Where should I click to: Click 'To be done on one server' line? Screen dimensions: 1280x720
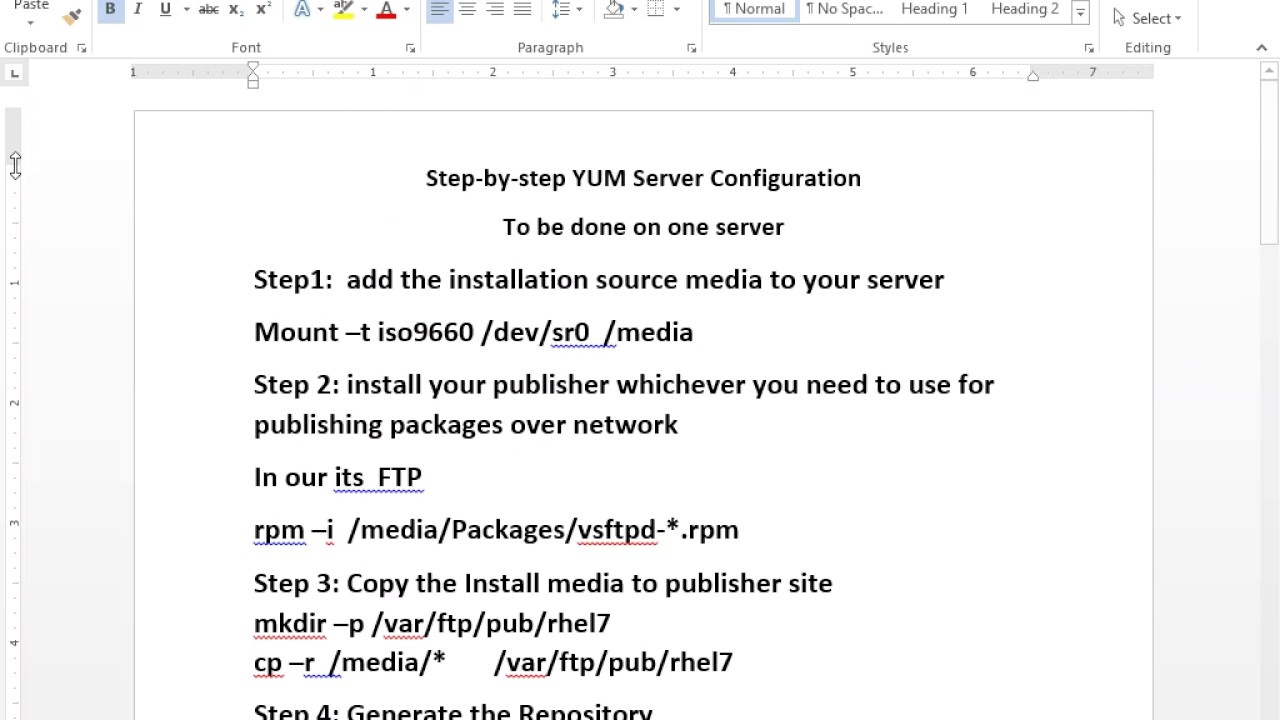pyautogui.click(x=643, y=227)
